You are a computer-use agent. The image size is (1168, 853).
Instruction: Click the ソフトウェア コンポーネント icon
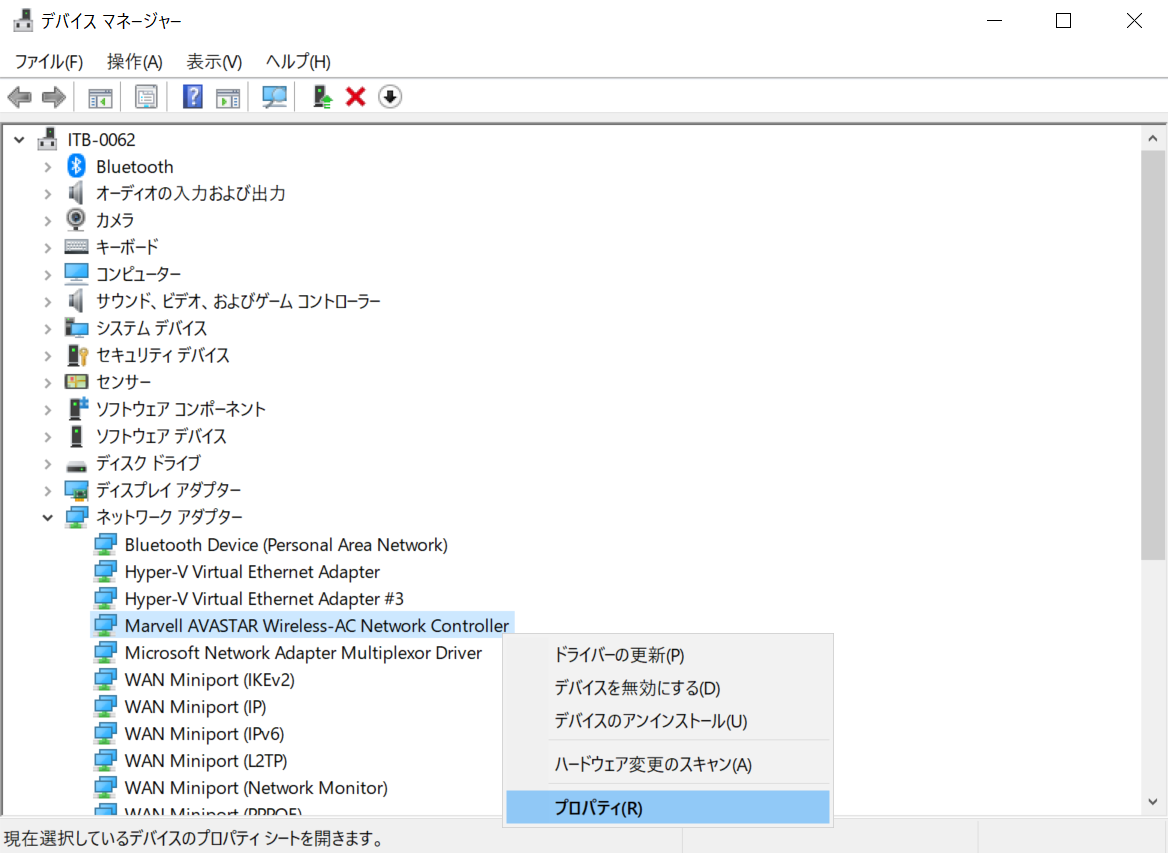[x=77, y=408]
